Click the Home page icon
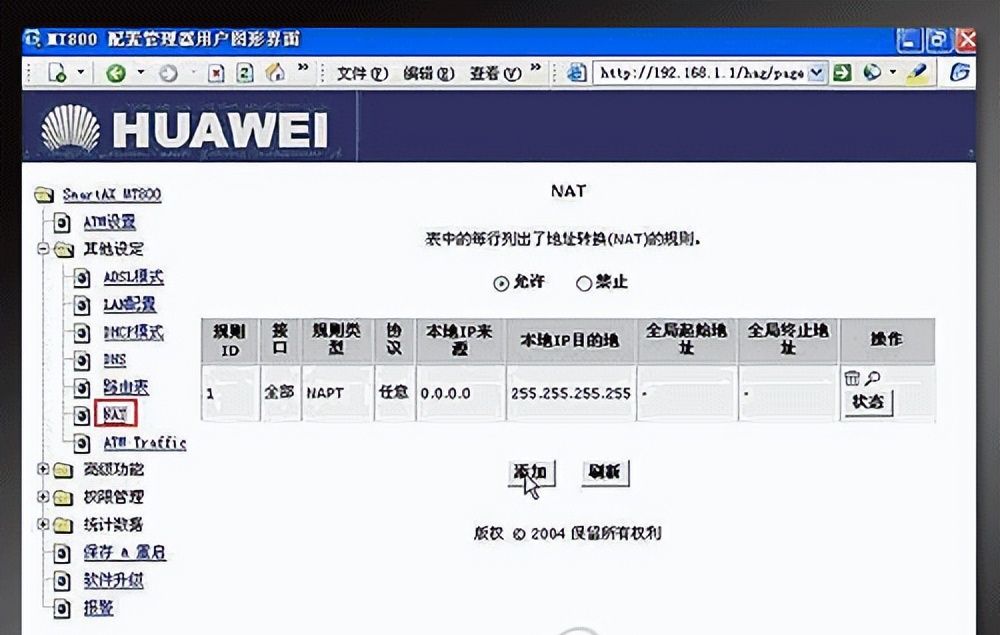The height and width of the screenshot is (635, 1000). [275, 73]
